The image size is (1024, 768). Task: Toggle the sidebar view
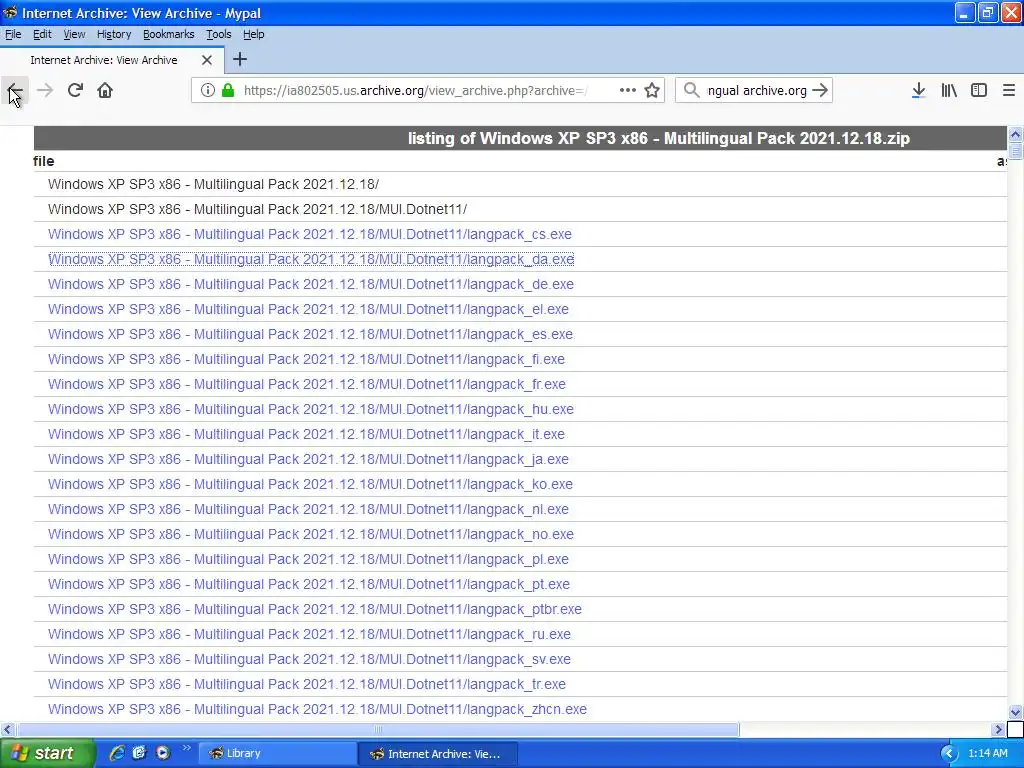979,90
